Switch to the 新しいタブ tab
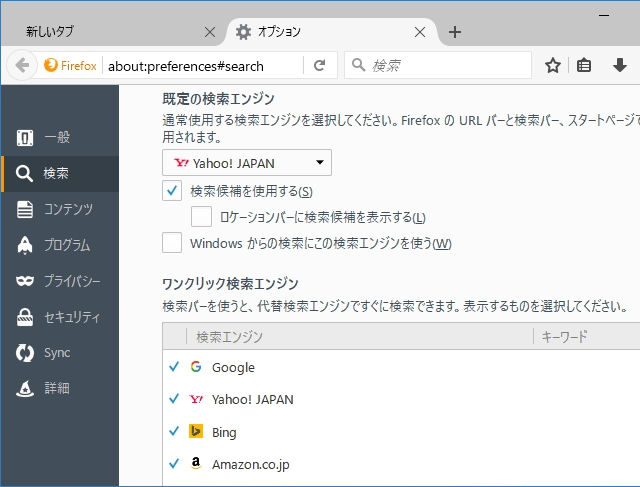 pyautogui.click(x=113, y=32)
